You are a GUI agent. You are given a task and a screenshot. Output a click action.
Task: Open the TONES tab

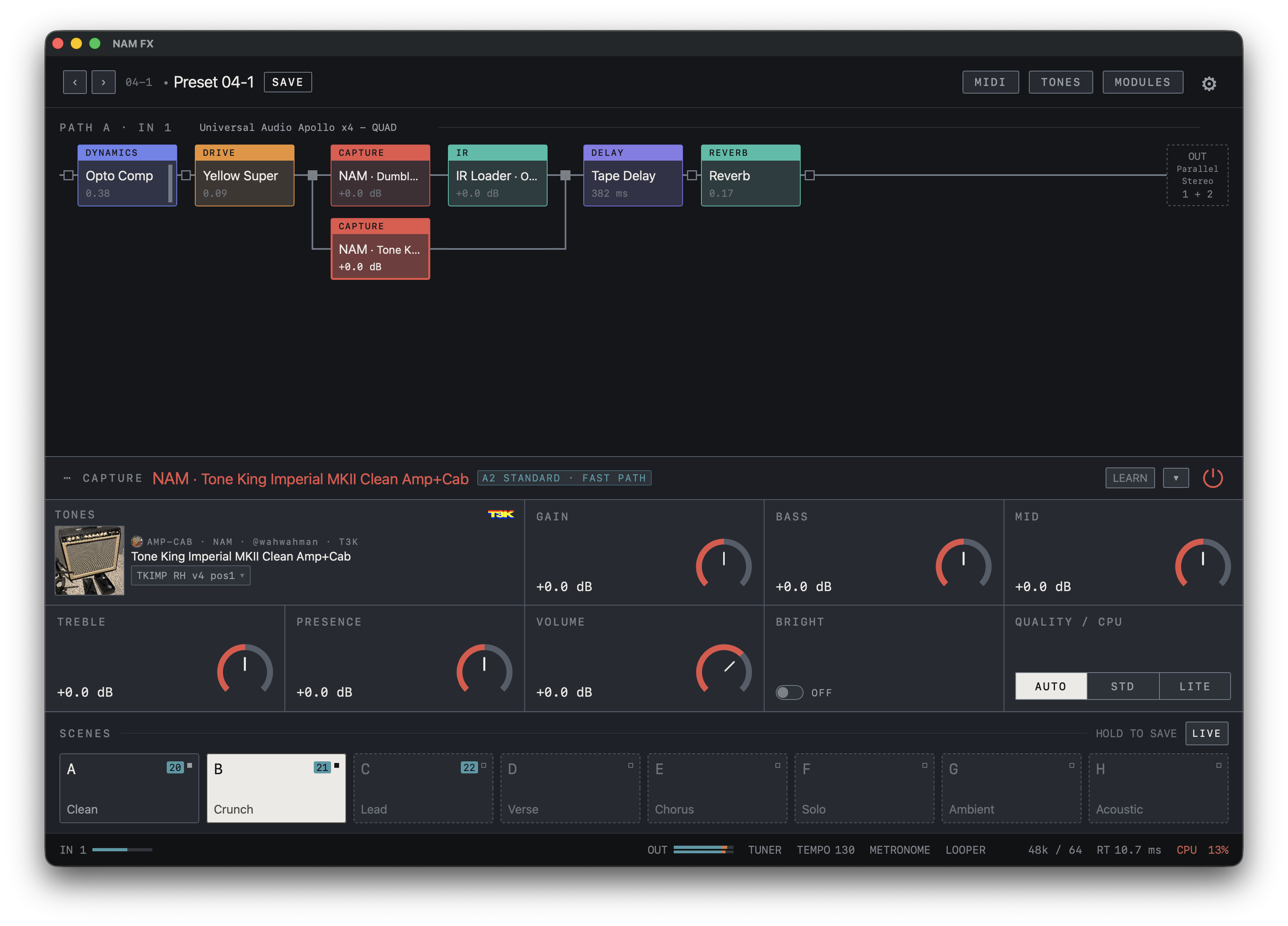(1060, 82)
